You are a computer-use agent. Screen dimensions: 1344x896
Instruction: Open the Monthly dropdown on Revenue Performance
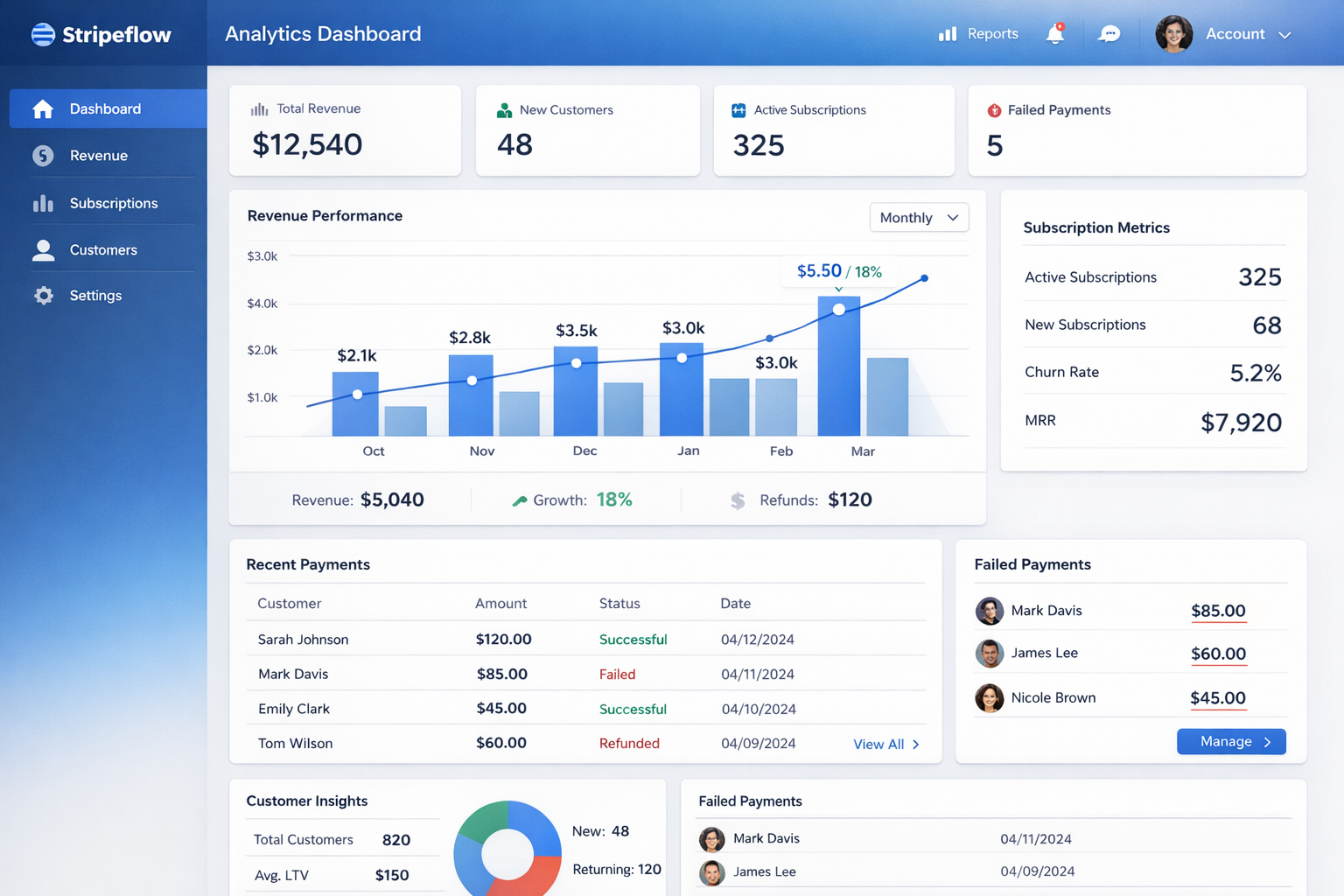pos(918,217)
